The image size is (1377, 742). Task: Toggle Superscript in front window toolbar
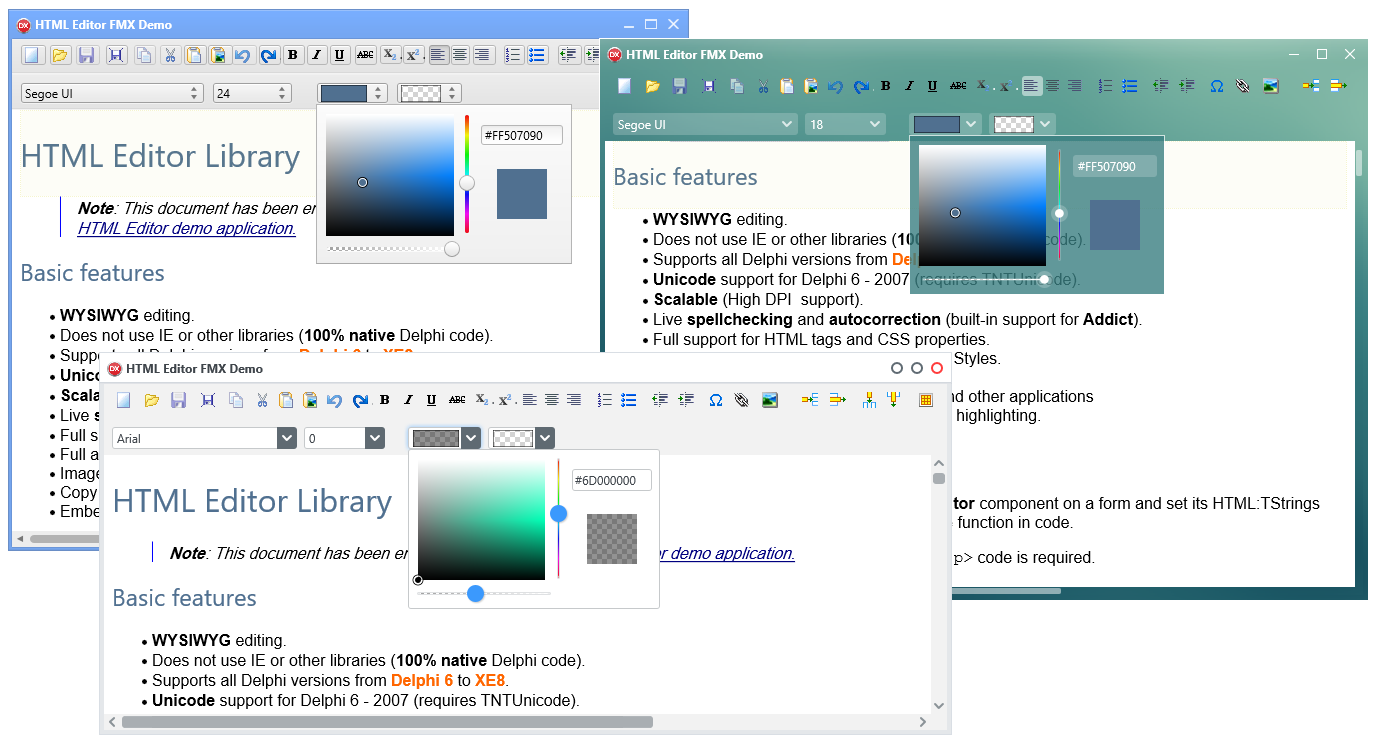505,400
